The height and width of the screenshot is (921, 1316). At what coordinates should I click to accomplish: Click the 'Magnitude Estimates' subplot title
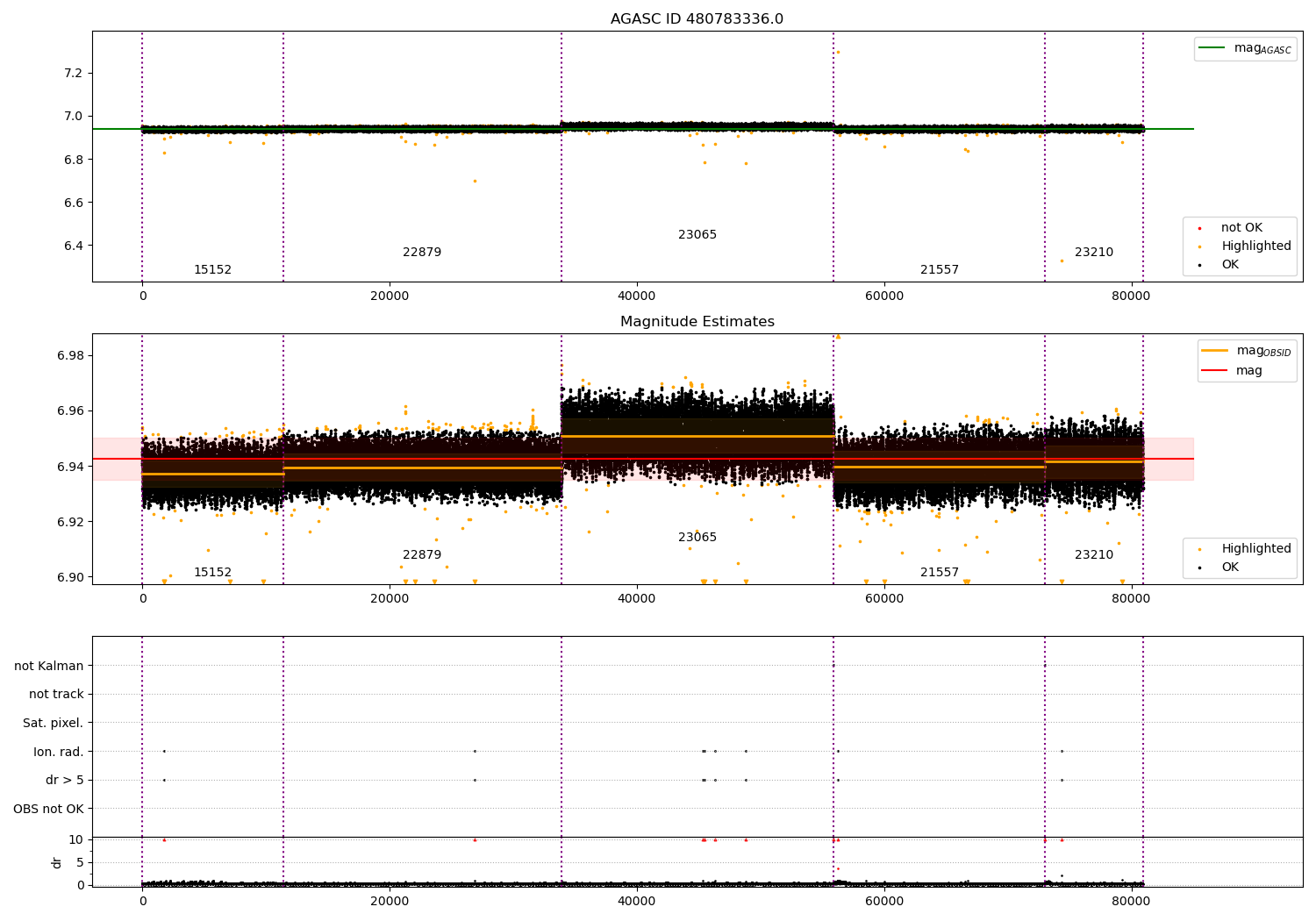(x=697, y=322)
